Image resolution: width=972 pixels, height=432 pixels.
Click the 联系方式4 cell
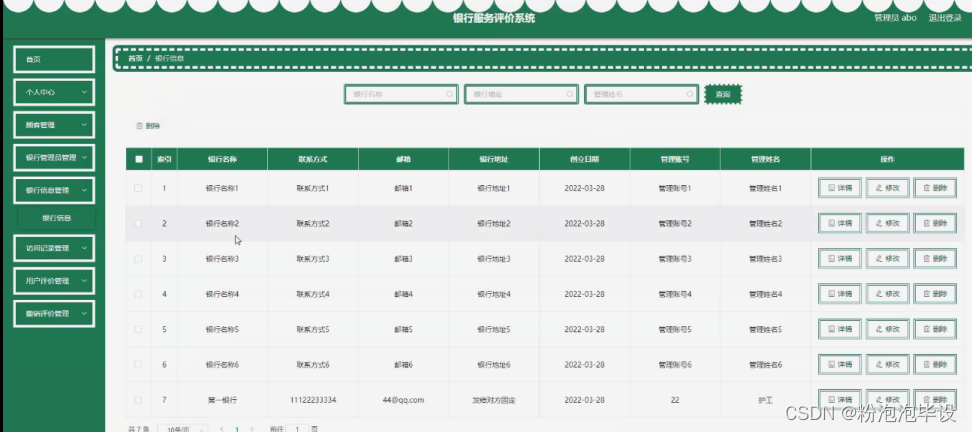(x=313, y=294)
